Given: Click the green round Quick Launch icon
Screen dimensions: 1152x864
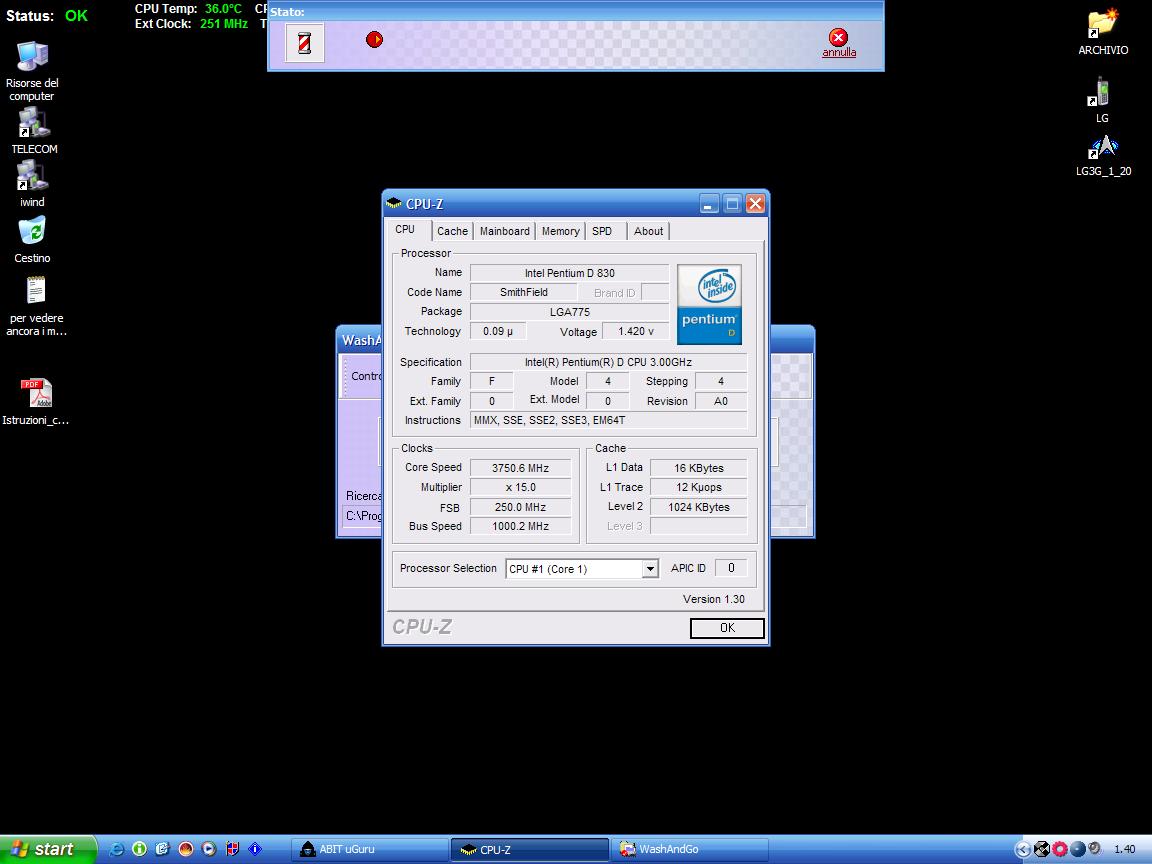Looking at the screenshot, I should [140, 849].
